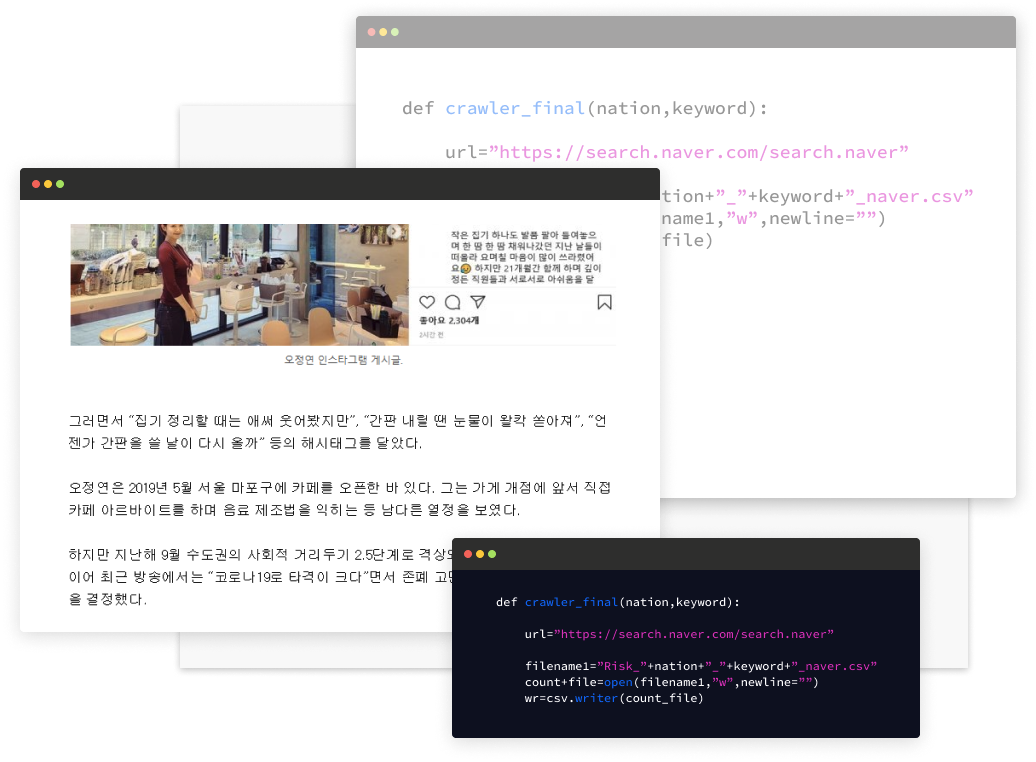Click the count+file=open line in the dark window
Viewport: 1036px width, 762px height.
672,682
